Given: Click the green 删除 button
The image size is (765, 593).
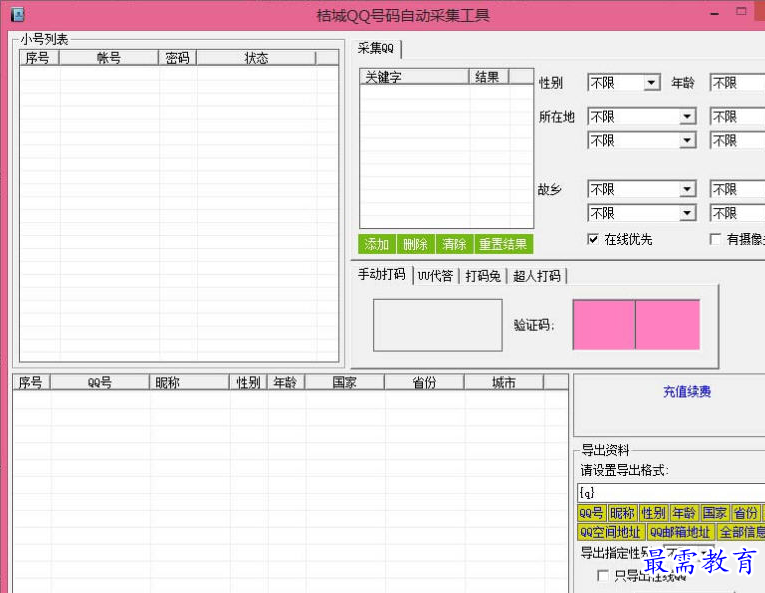Looking at the screenshot, I should click(x=416, y=244).
